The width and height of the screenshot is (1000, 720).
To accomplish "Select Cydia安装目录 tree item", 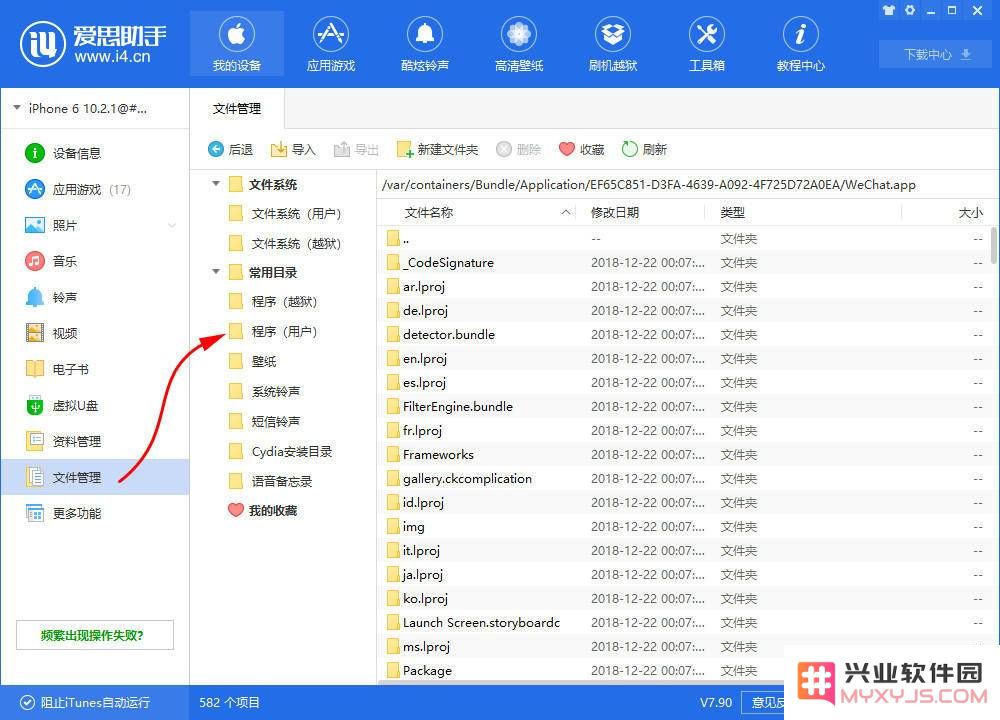I will (x=281, y=452).
